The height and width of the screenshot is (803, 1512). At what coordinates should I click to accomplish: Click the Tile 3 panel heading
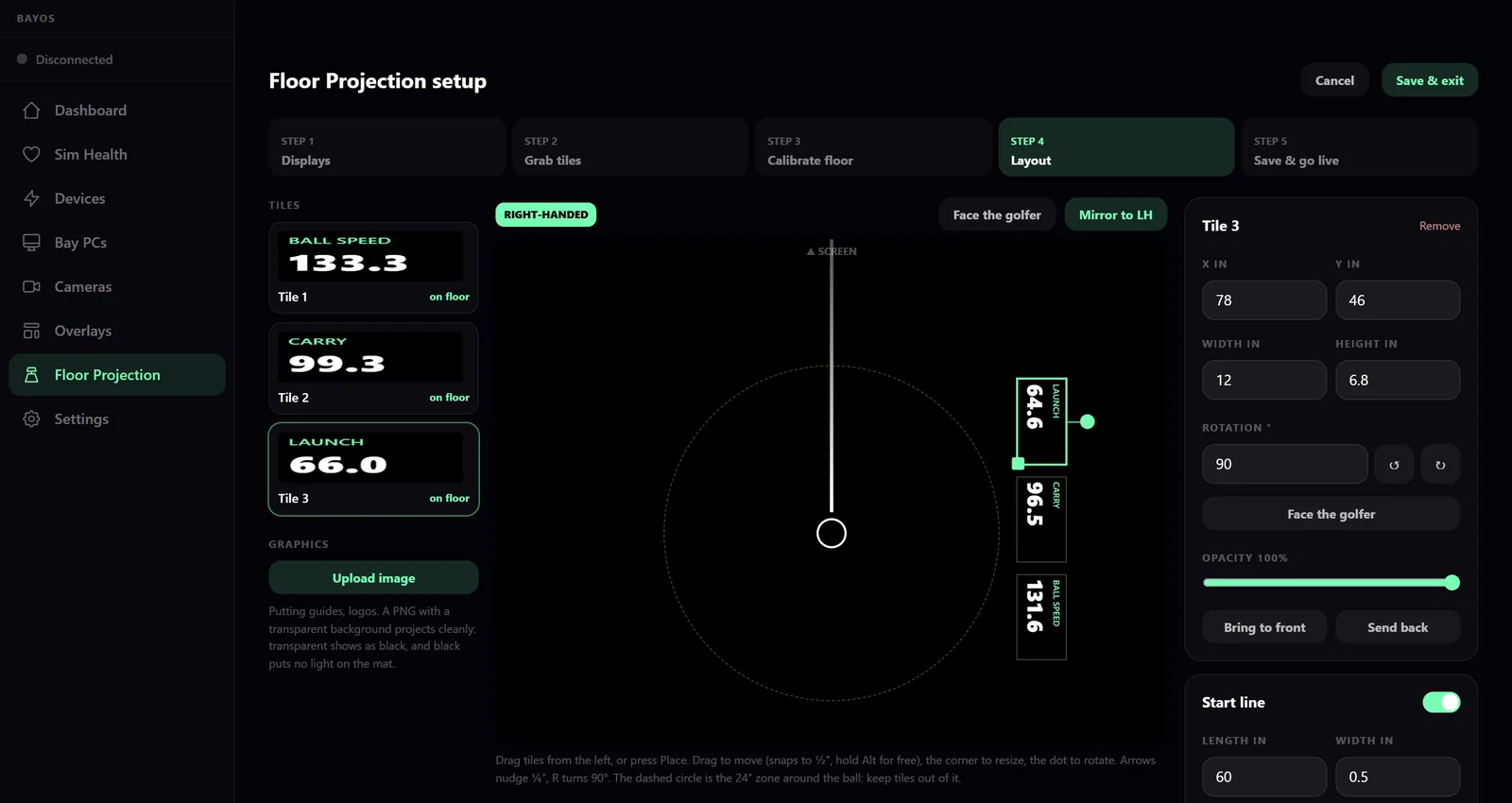point(1220,226)
